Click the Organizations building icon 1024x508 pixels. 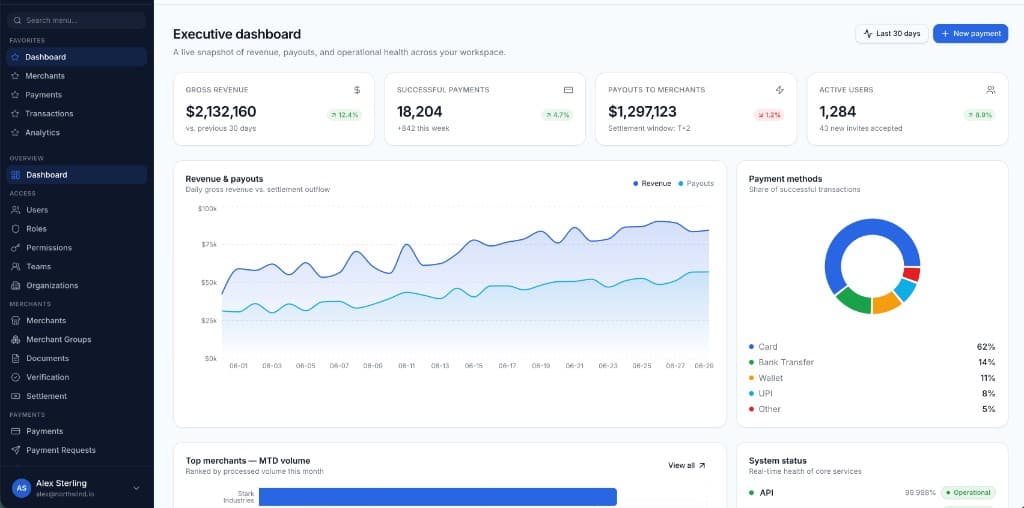[16, 286]
